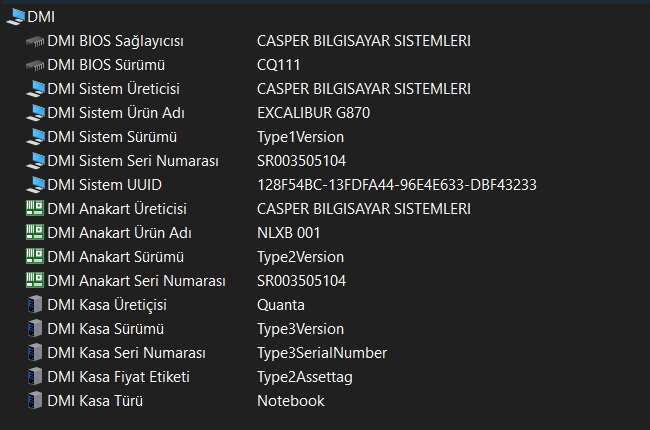
Task: Click case icon beside DMI Kasa Türü
Action: (x=35, y=401)
